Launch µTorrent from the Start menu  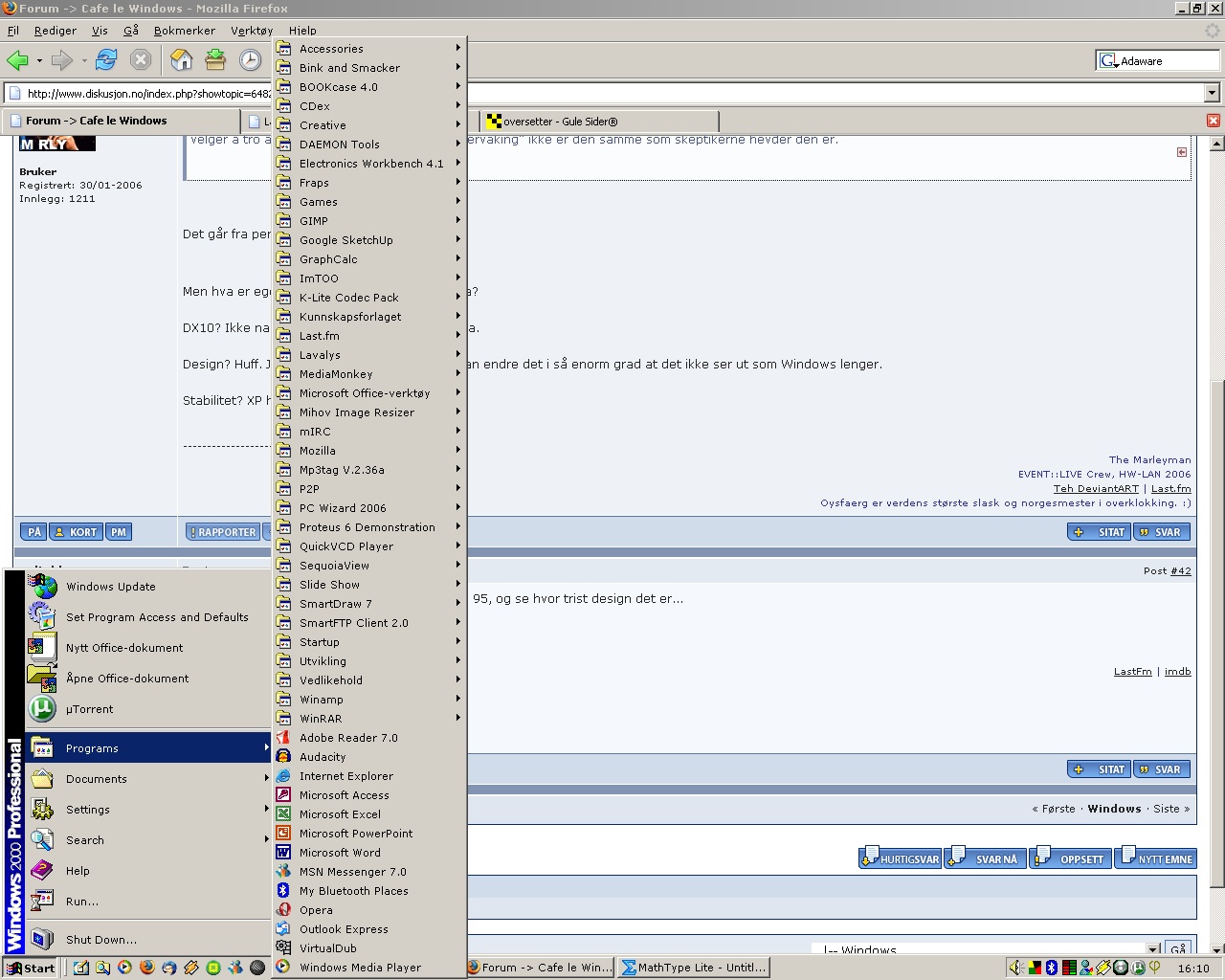coord(148,709)
